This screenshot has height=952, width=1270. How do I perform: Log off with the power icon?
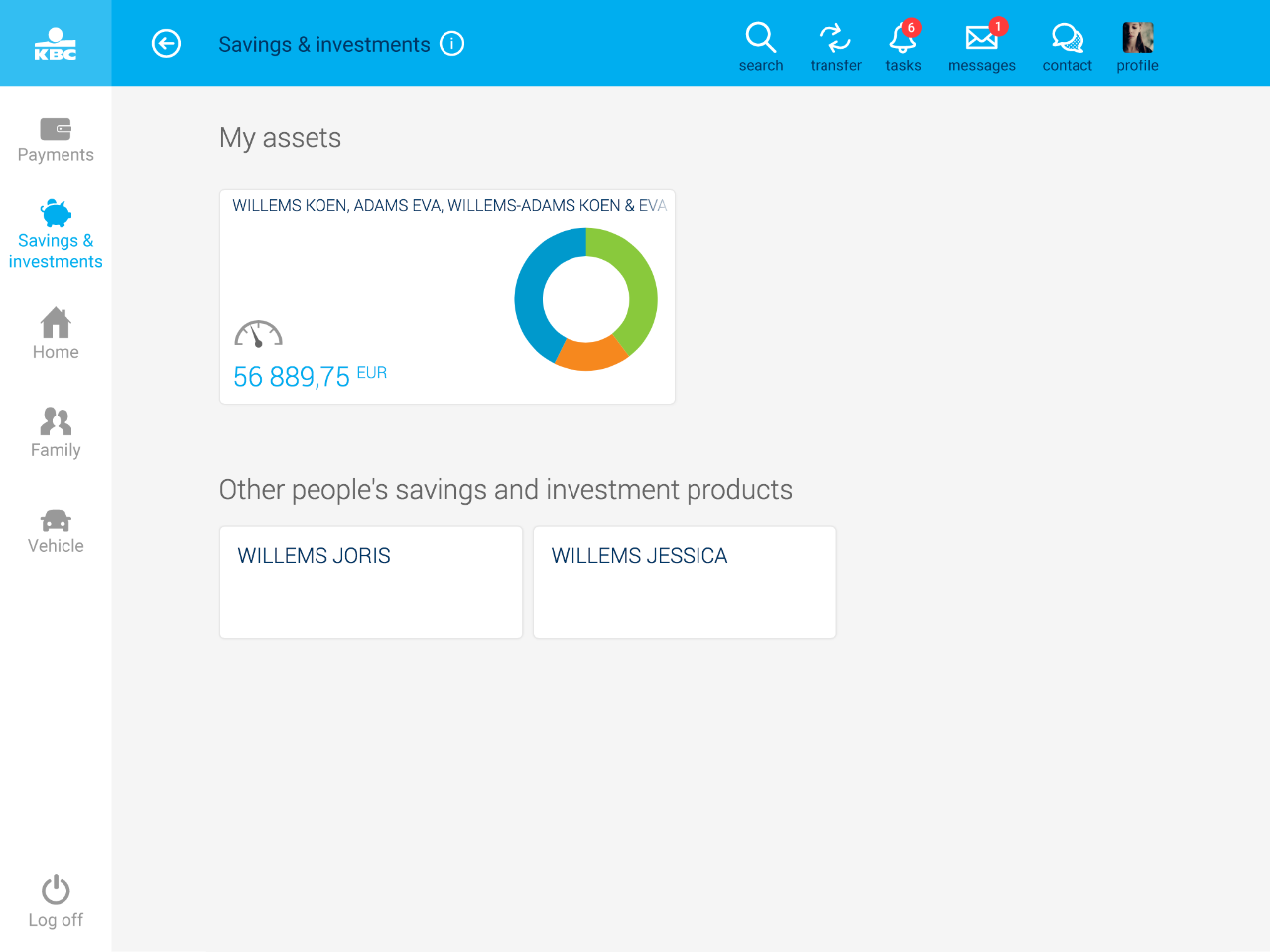(x=56, y=901)
